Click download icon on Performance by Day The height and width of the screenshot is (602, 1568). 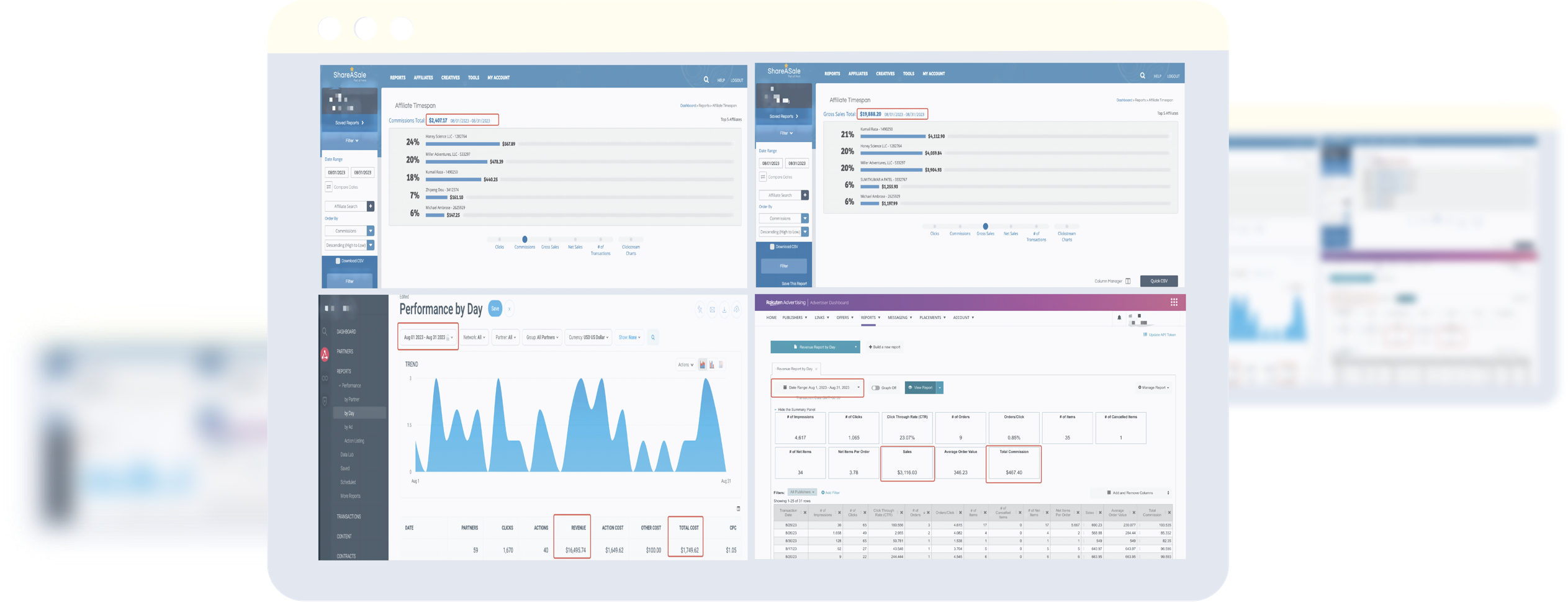point(724,309)
